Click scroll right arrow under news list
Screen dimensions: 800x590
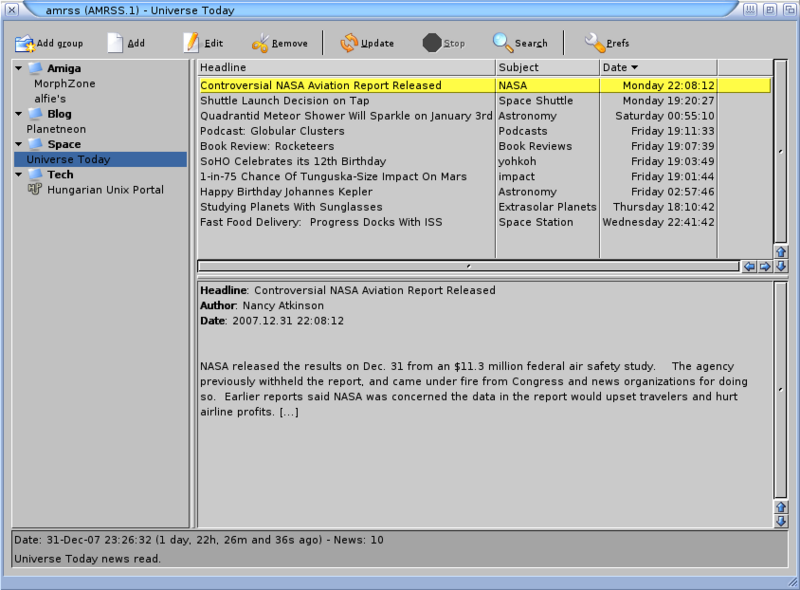click(x=764, y=266)
